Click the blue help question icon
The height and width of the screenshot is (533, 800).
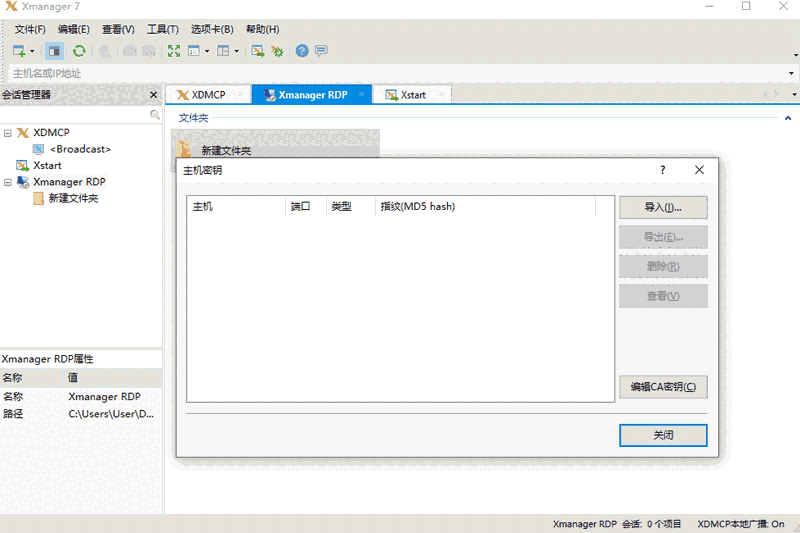click(302, 51)
